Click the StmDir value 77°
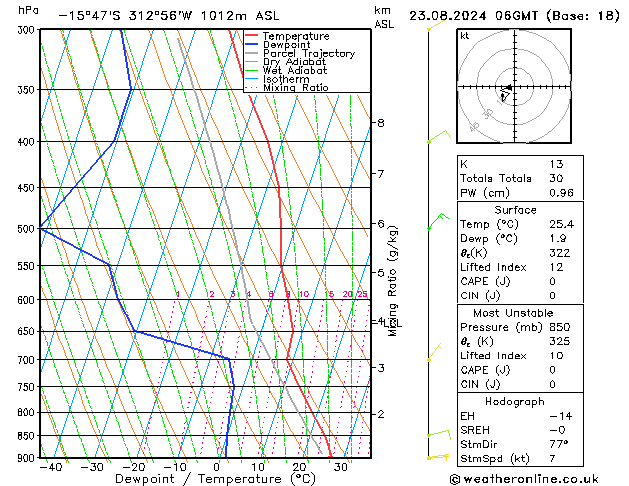The height and width of the screenshot is (486, 629). [x=559, y=444]
